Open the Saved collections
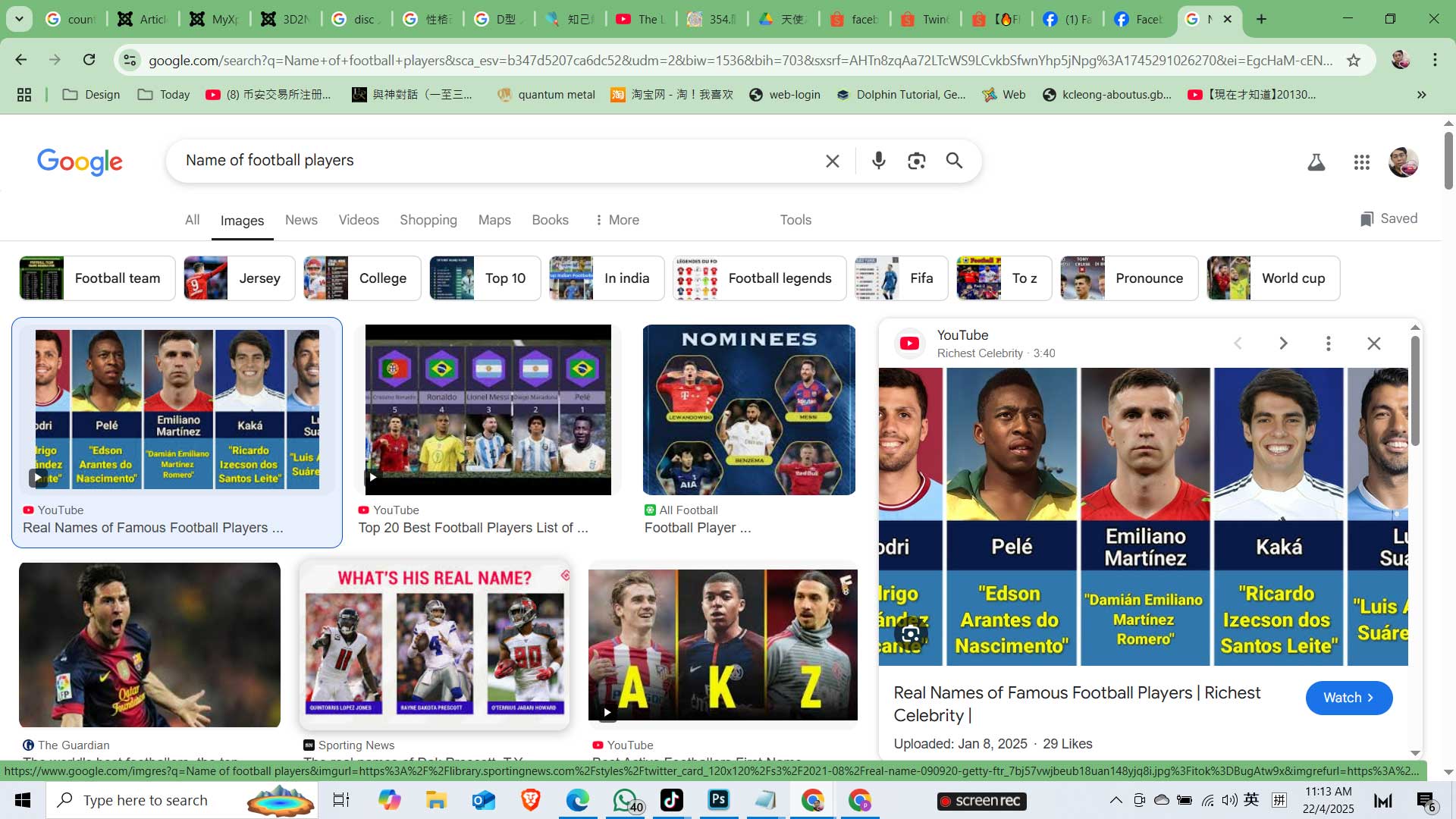Viewport: 1456px width, 819px height. (x=1389, y=219)
